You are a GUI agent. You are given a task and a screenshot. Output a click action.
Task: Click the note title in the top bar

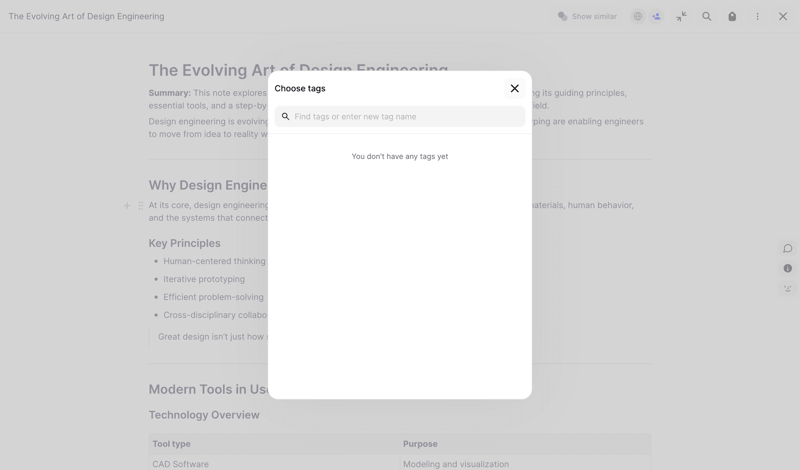(x=87, y=17)
